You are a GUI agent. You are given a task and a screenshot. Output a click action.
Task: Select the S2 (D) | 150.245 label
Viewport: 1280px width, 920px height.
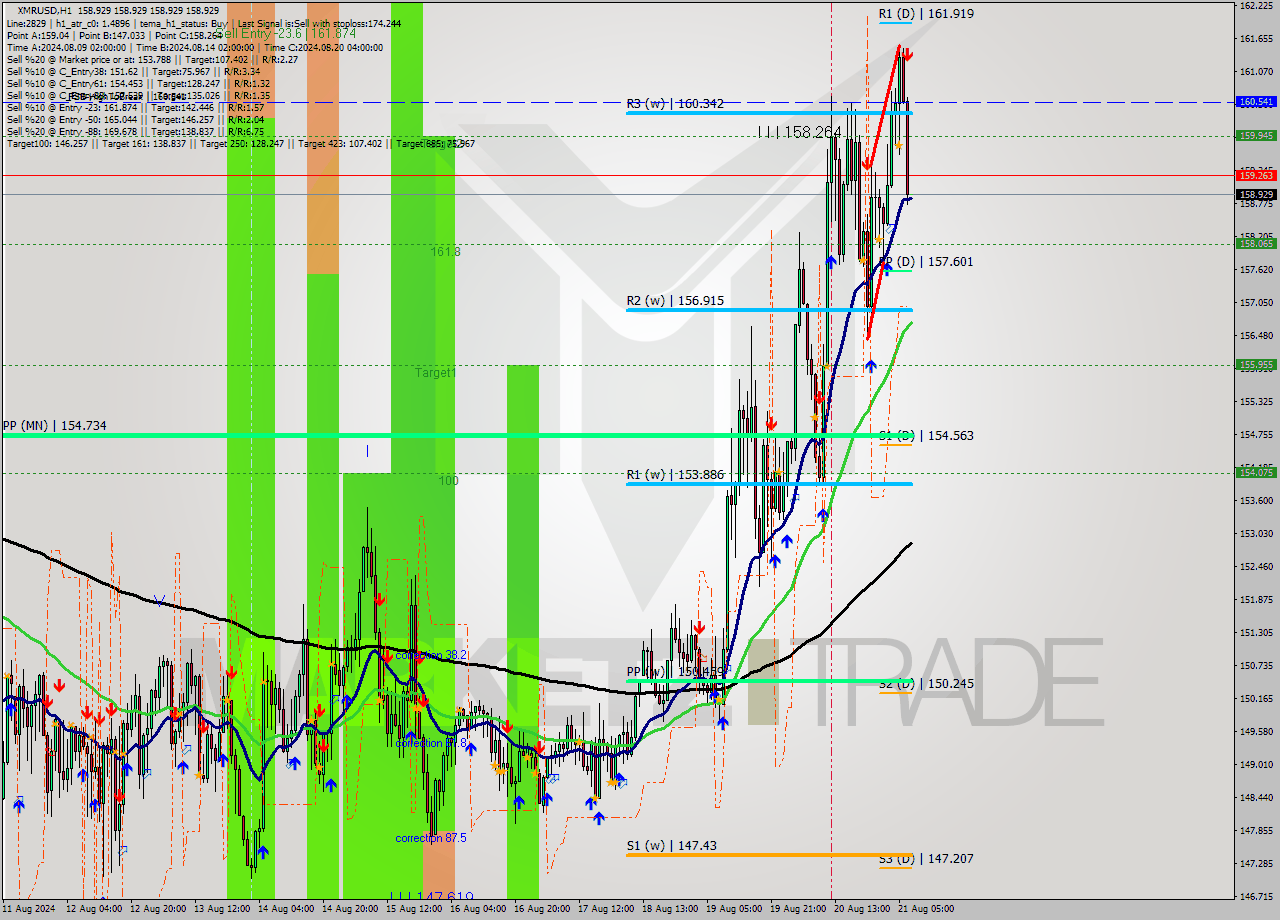[926, 684]
